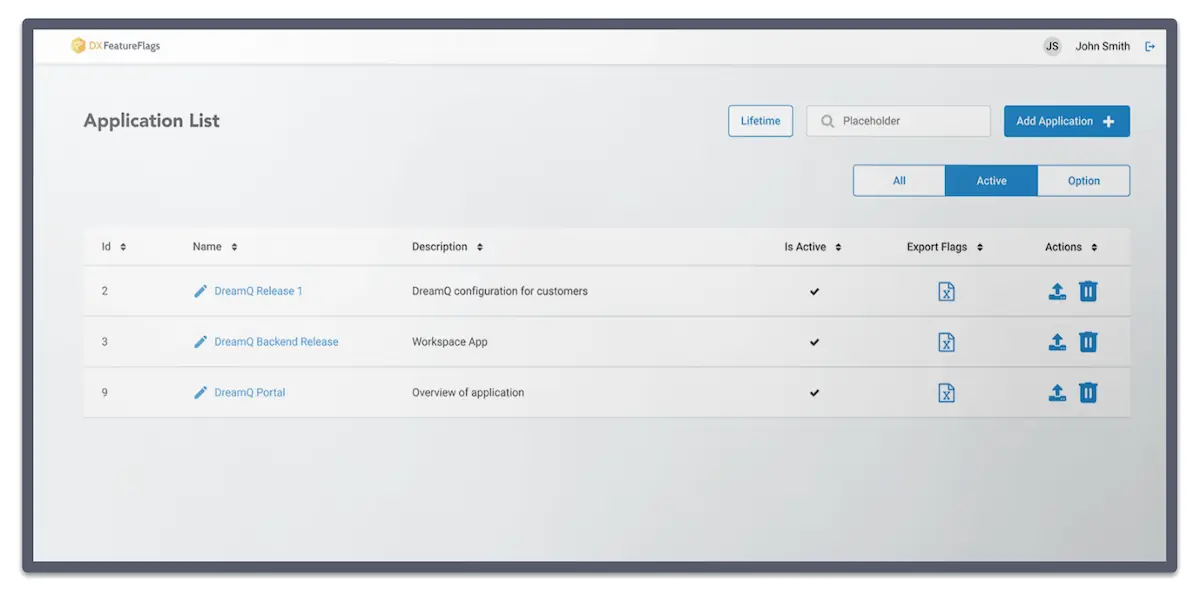This screenshot has height=591, width=1200.
Task: Toggle the active checkmark for DreamQ Backend Release
Action: 814,341
